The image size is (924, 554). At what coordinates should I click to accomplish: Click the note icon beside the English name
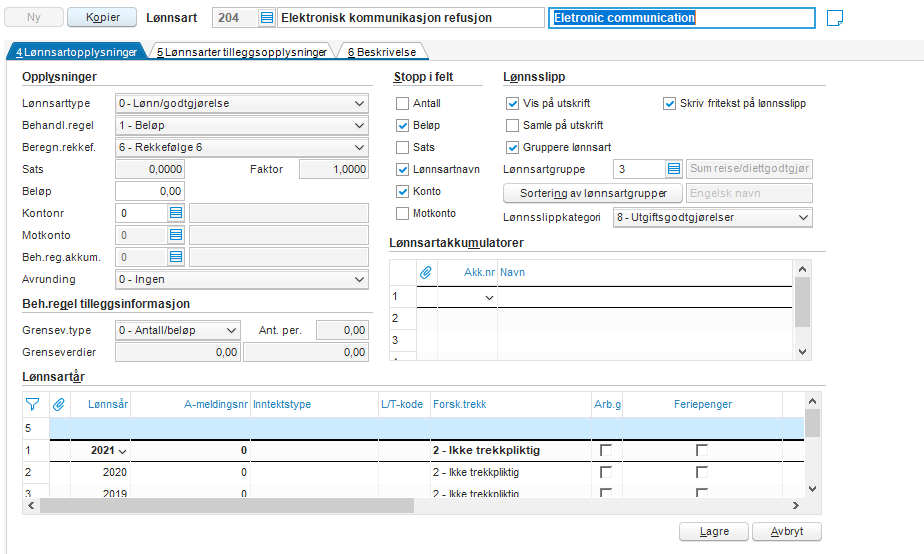[x=836, y=18]
